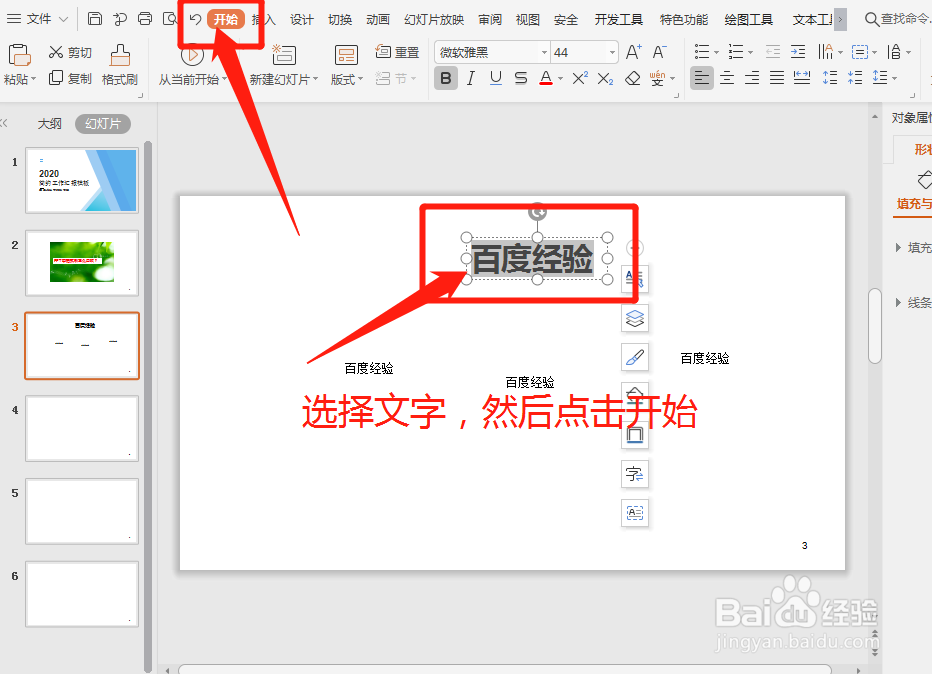The width and height of the screenshot is (932, 674).
Task: Toggle Underline formatting
Action: tap(496, 78)
